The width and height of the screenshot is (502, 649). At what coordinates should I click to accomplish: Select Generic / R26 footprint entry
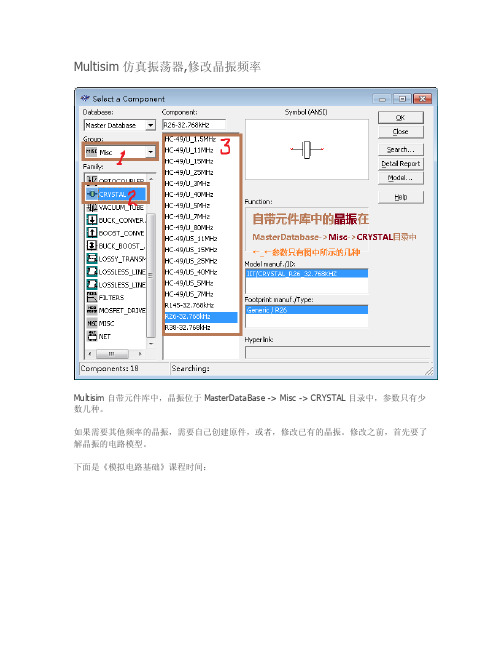click(306, 310)
